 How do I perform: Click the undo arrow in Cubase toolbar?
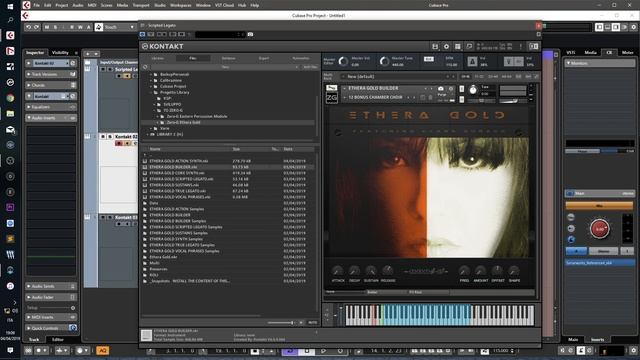point(29,27)
